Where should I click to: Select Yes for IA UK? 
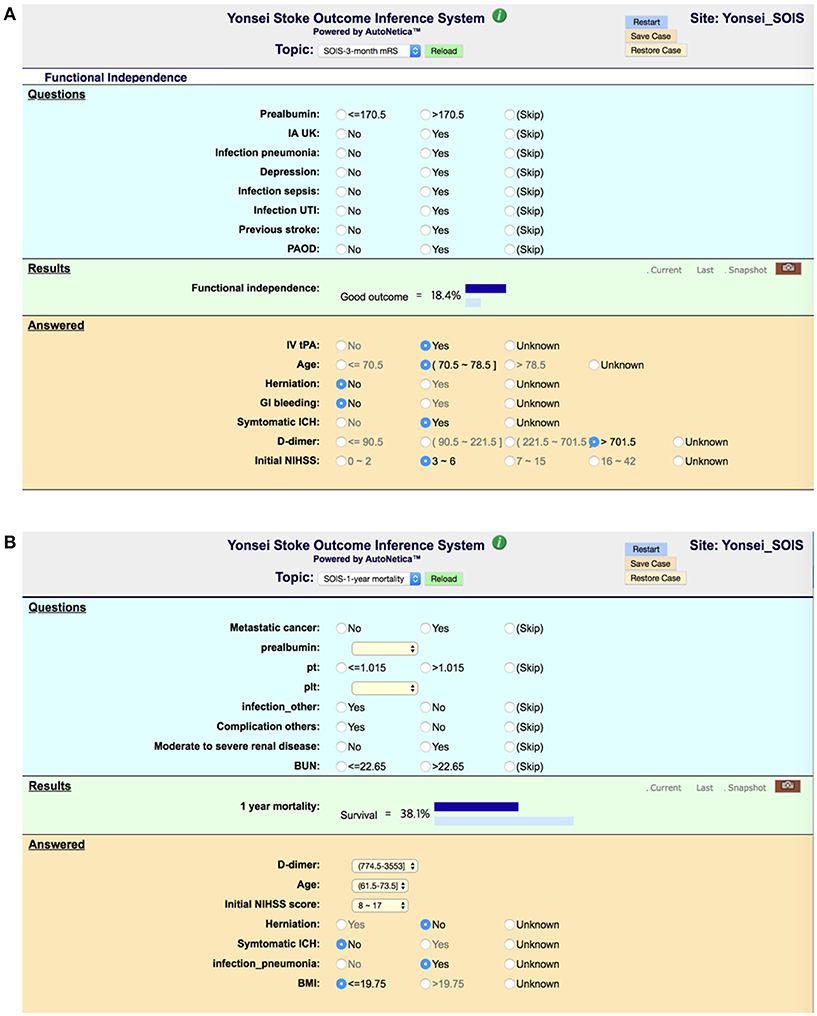coord(425,134)
